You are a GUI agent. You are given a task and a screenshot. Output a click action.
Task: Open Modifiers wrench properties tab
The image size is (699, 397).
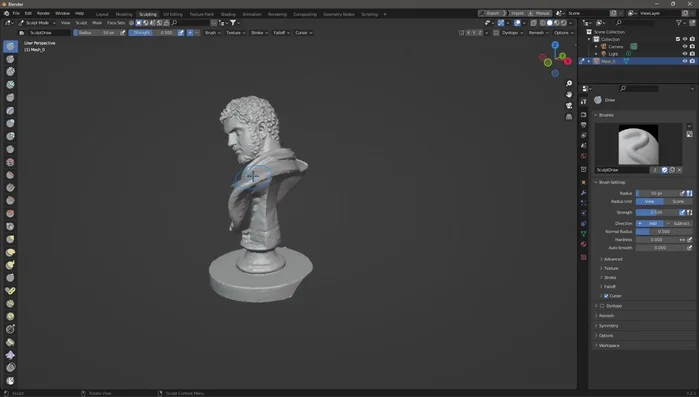584,193
